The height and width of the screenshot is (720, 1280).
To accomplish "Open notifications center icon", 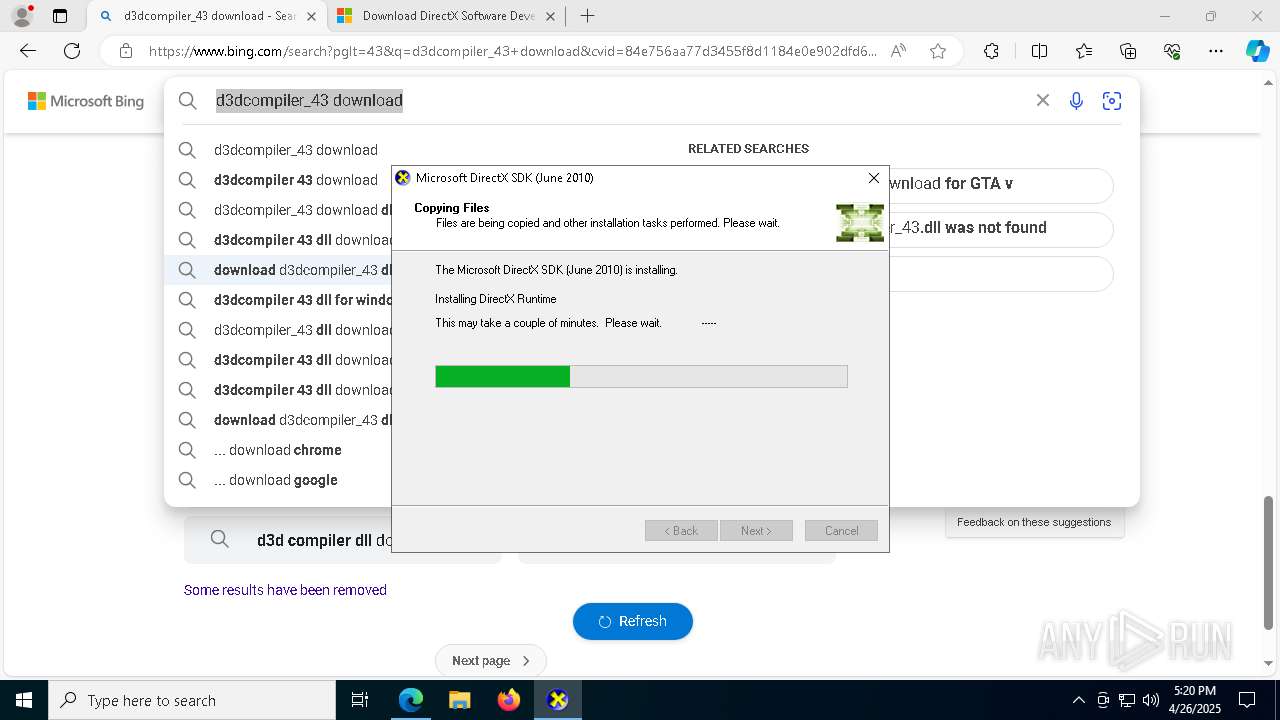I will click(1247, 700).
